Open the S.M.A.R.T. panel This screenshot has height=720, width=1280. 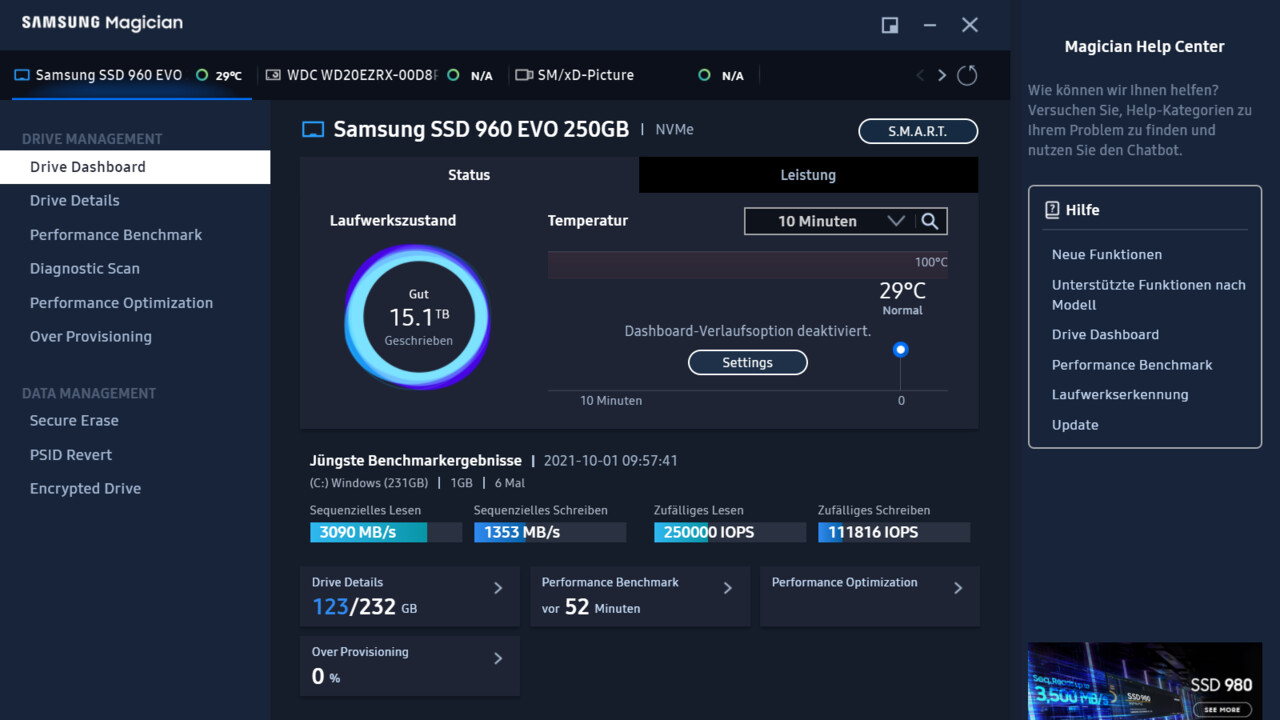click(917, 131)
